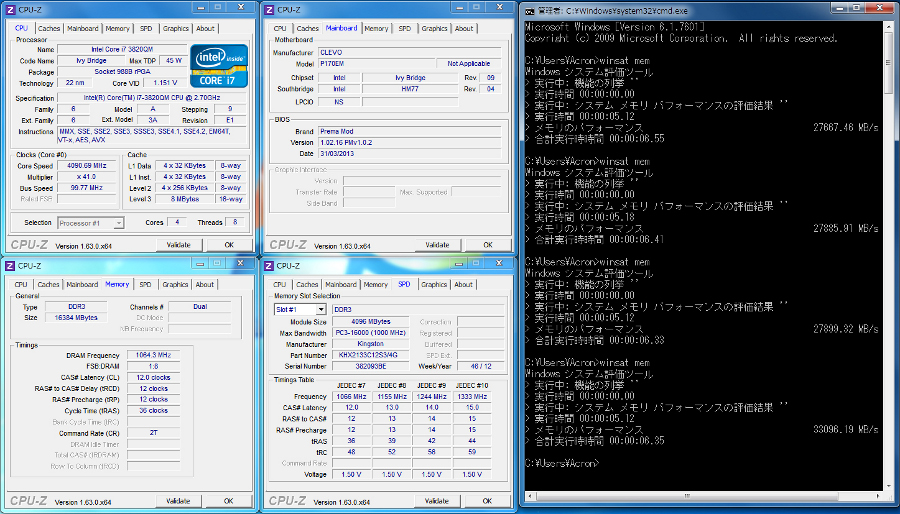Click OK in the SPD window
This screenshot has height=514, width=900.
[x=487, y=501]
